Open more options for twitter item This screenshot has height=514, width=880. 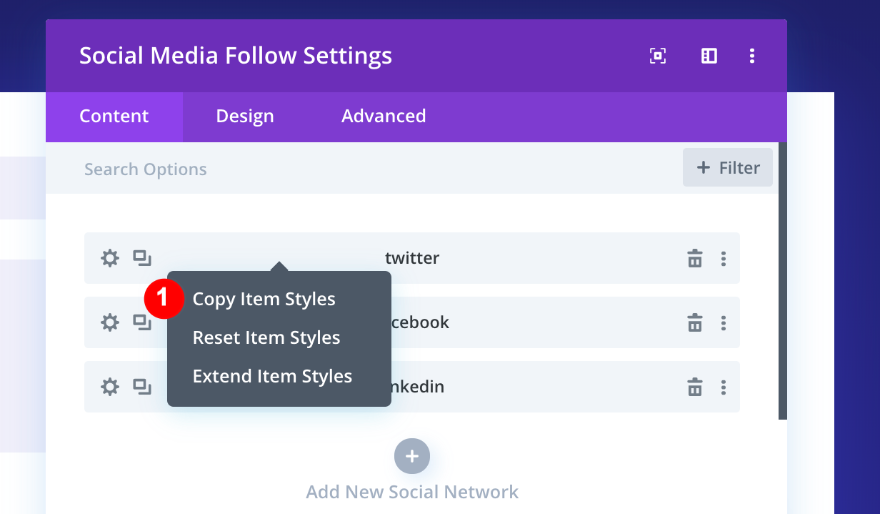(723, 259)
